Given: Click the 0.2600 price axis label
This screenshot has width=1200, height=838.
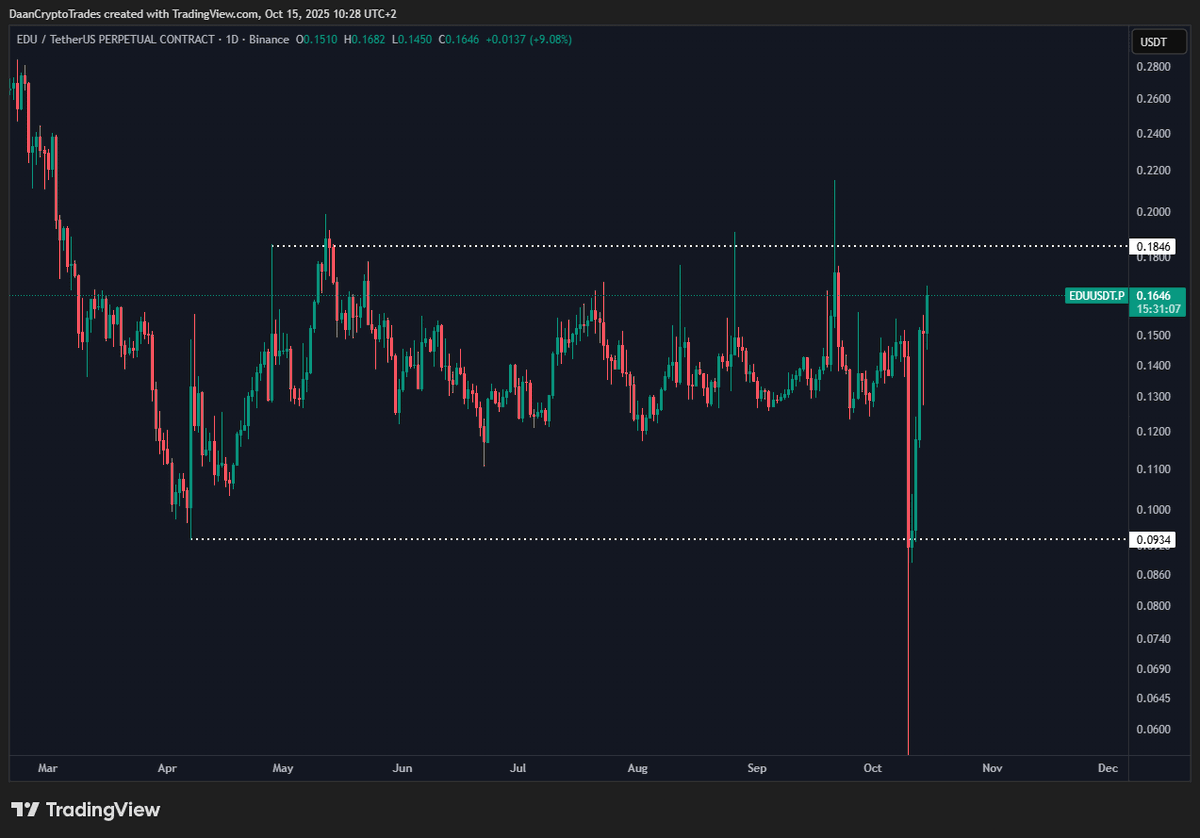Looking at the screenshot, I should point(1153,99).
